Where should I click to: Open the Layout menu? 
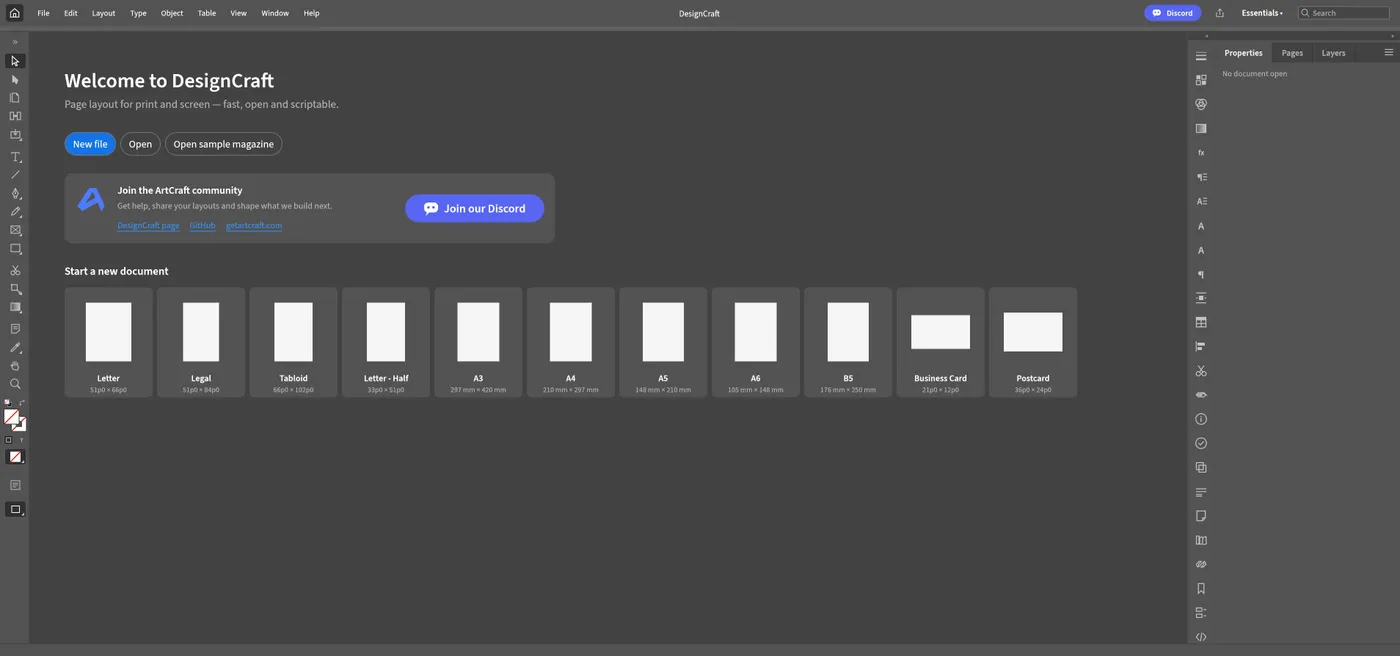click(103, 13)
